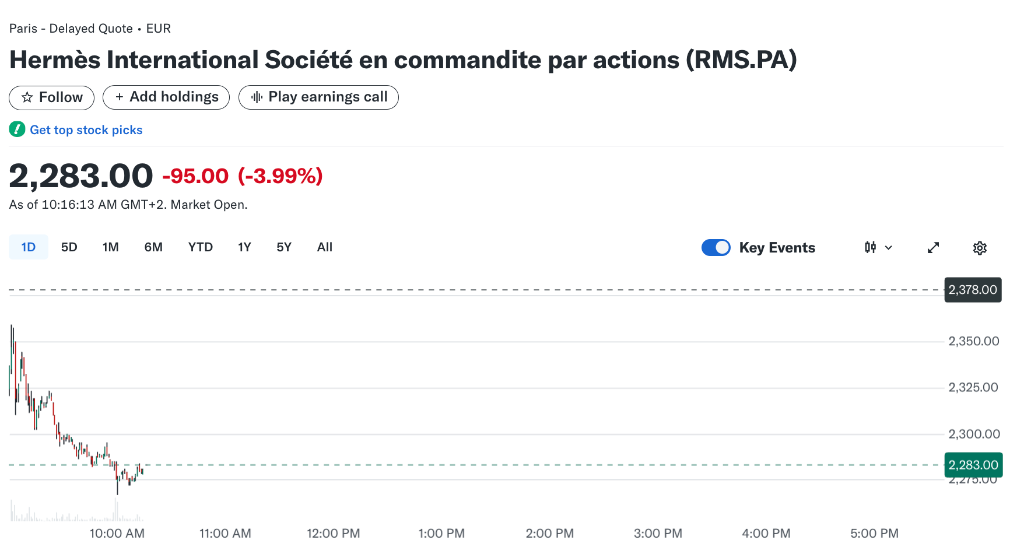Expand the chart type dropdown chevron

tap(889, 248)
